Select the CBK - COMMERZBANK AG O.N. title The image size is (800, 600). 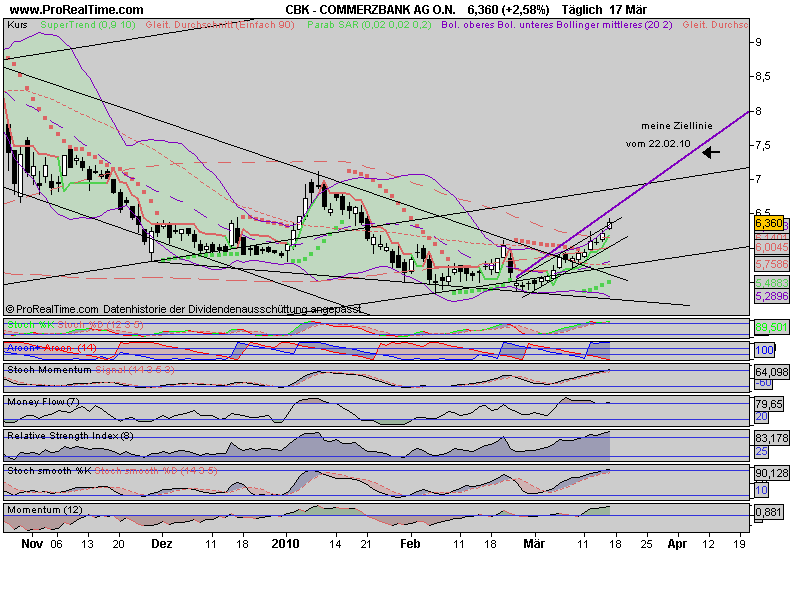pos(370,10)
